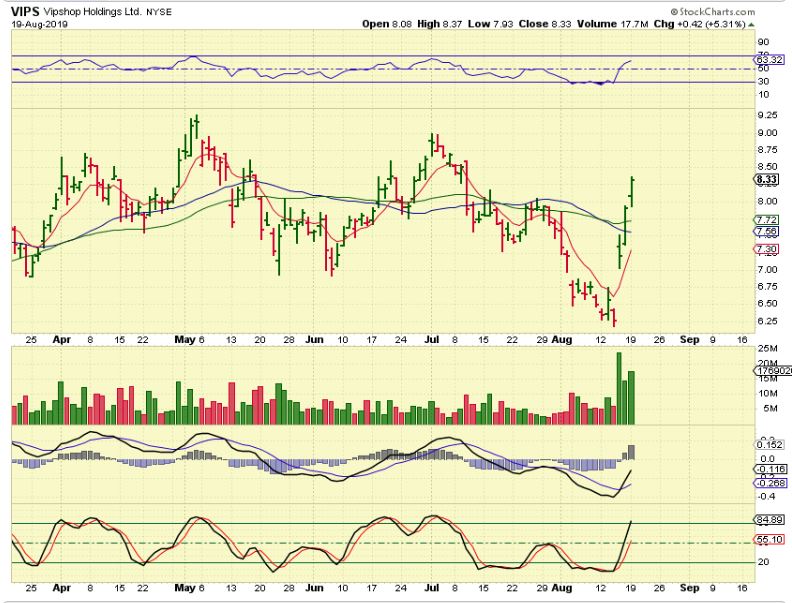Screen dimensions: 792x603
Task: Click the MACD signal label -0.268
Action: (x=770, y=483)
